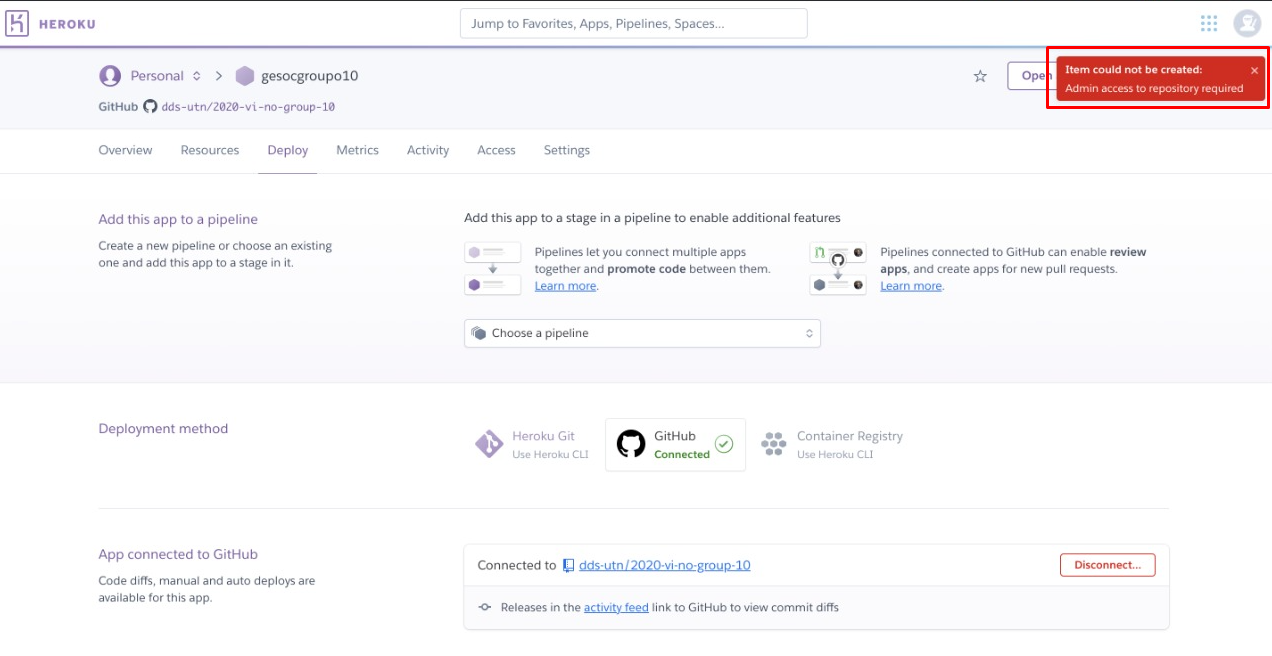The width and height of the screenshot is (1272, 656).
Task: Click the GitHub logo in Deployment method
Action: pyautogui.click(x=631, y=444)
